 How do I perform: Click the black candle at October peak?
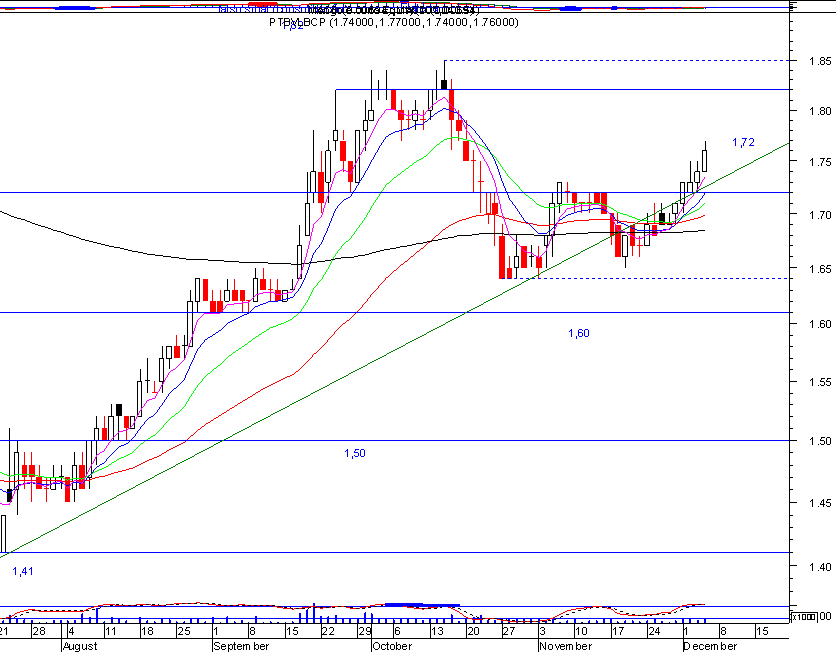[x=444, y=84]
